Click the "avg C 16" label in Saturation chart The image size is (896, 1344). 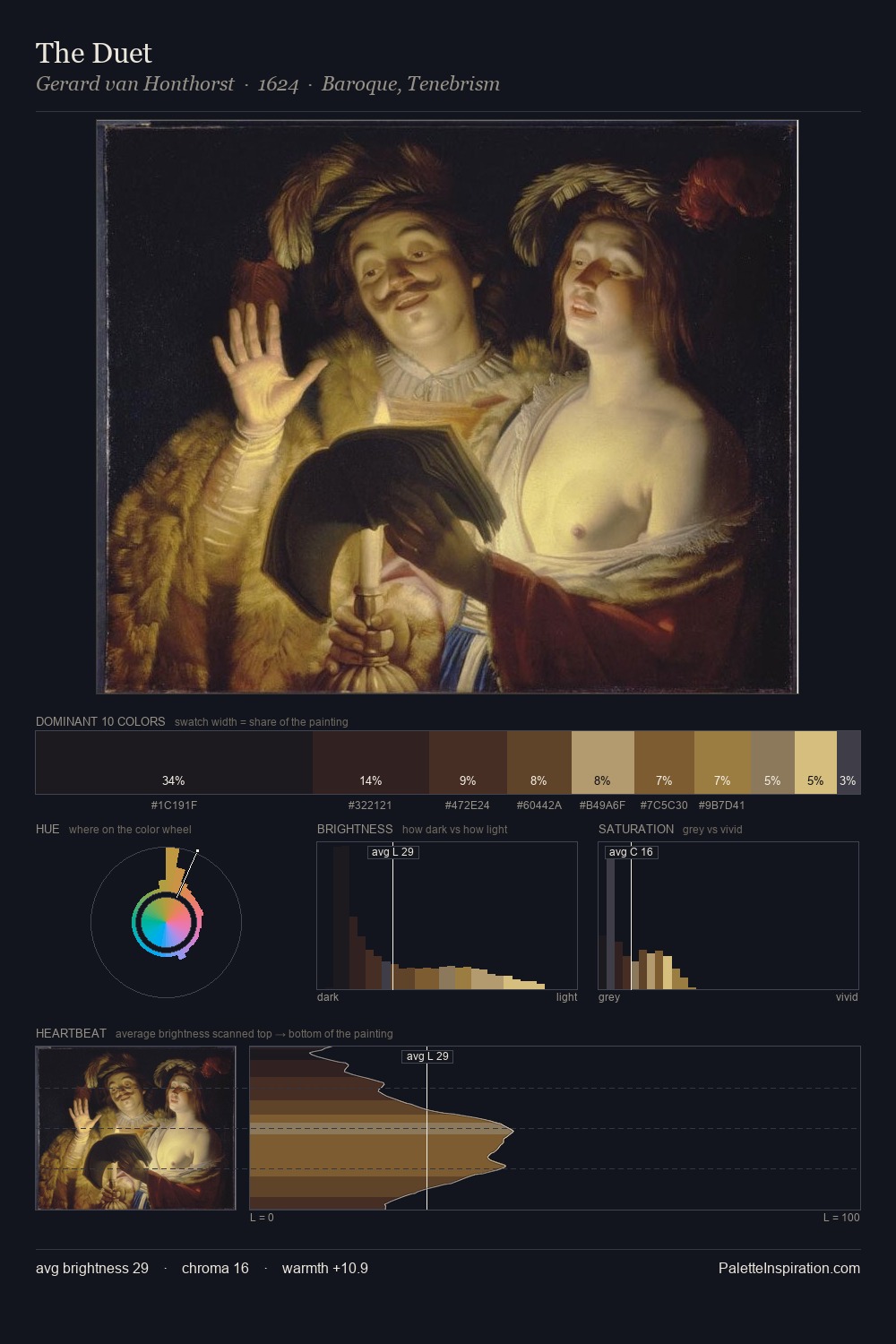point(632,852)
